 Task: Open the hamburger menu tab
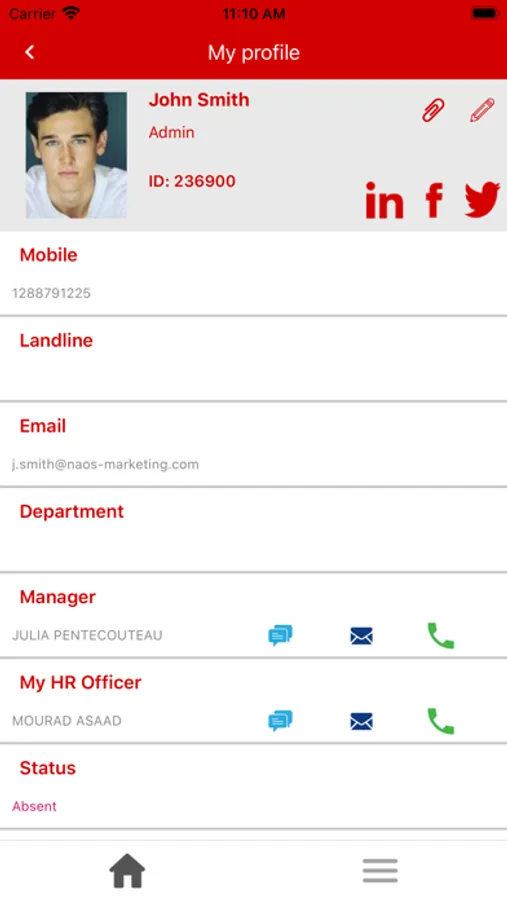point(380,871)
